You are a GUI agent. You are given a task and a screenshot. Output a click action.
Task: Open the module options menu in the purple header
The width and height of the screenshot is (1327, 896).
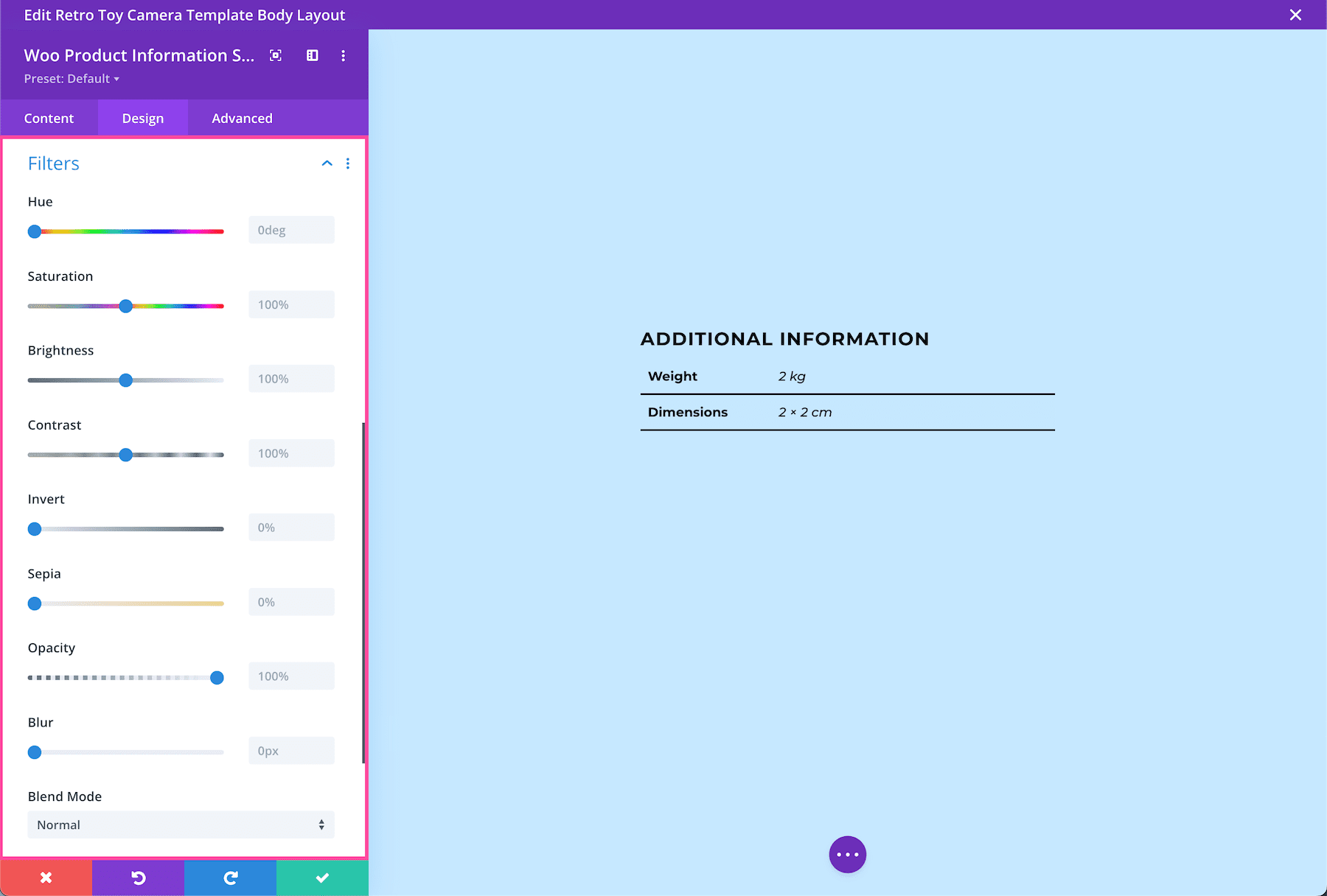pos(343,55)
